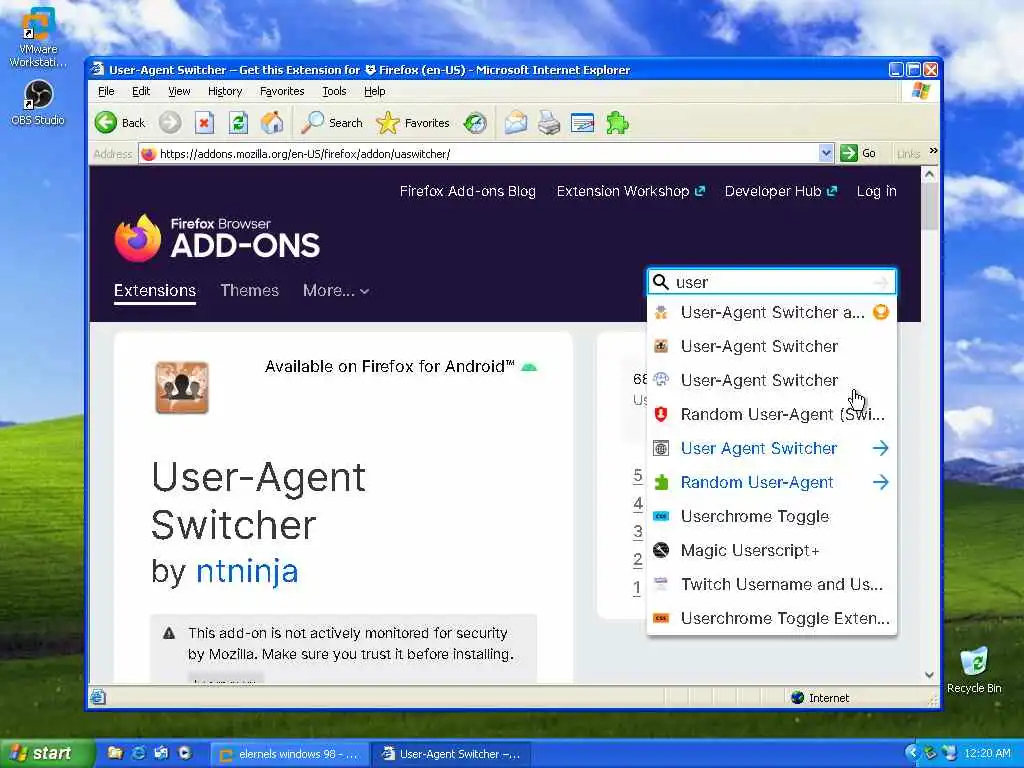Expand hidden system tray icons arrow
The width and height of the screenshot is (1024, 768).
click(x=912, y=753)
